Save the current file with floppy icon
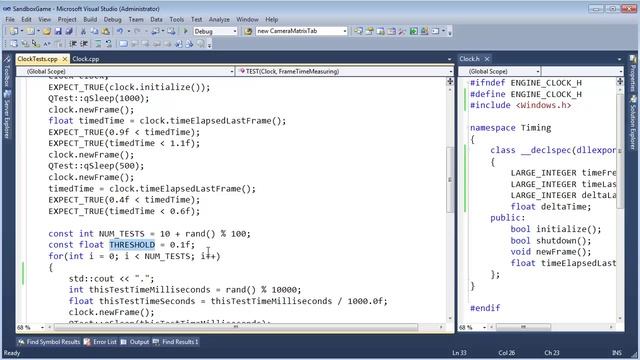 (58, 31)
